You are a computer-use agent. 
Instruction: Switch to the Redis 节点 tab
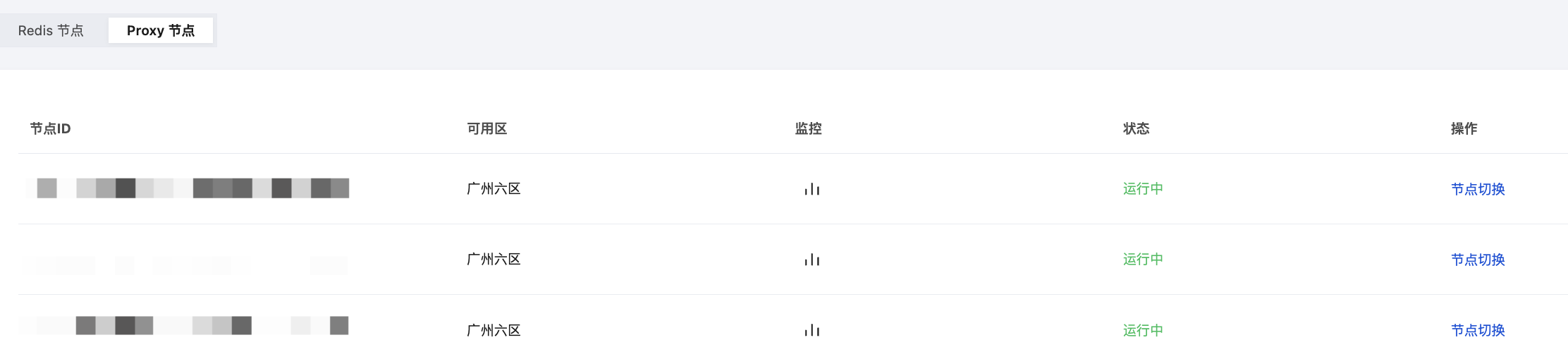[x=51, y=30]
